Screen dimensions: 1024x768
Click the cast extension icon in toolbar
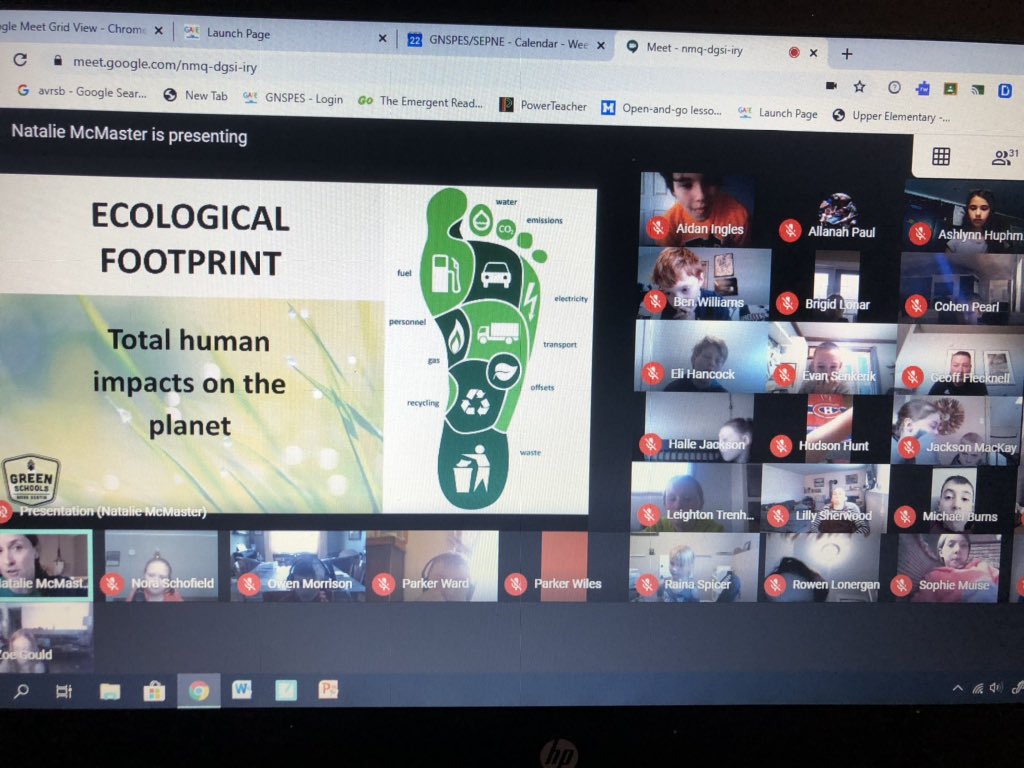[x=978, y=89]
